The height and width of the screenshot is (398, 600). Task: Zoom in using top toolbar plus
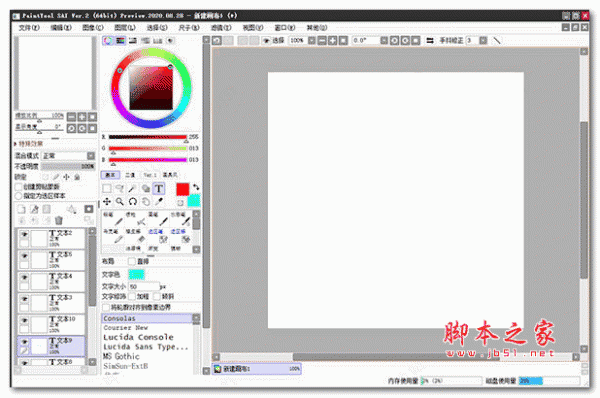click(x=333, y=41)
